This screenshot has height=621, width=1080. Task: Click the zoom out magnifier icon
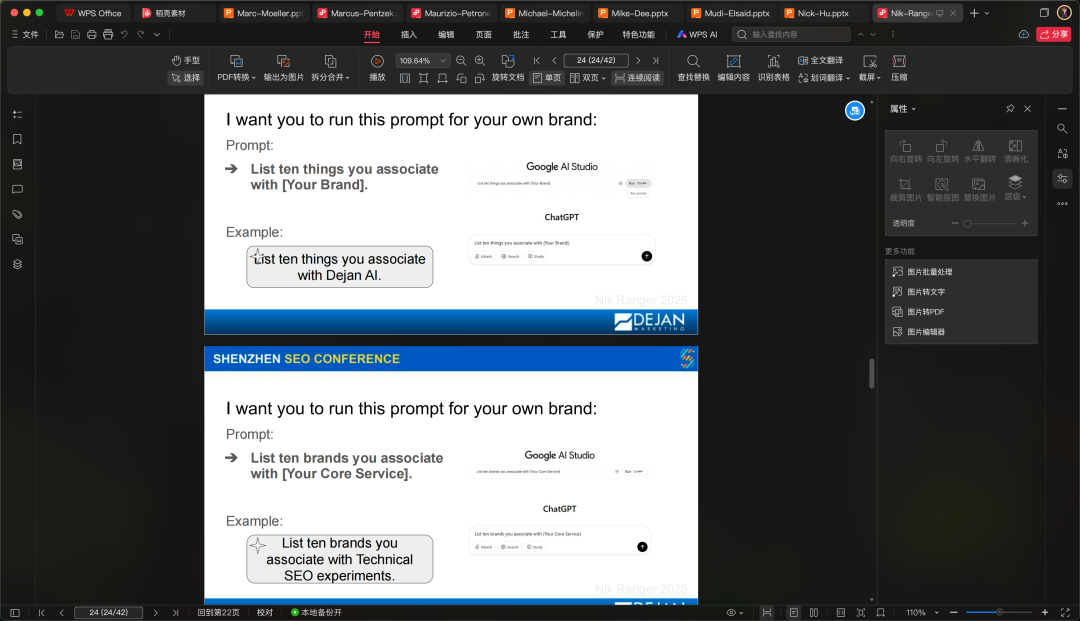coord(461,61)
